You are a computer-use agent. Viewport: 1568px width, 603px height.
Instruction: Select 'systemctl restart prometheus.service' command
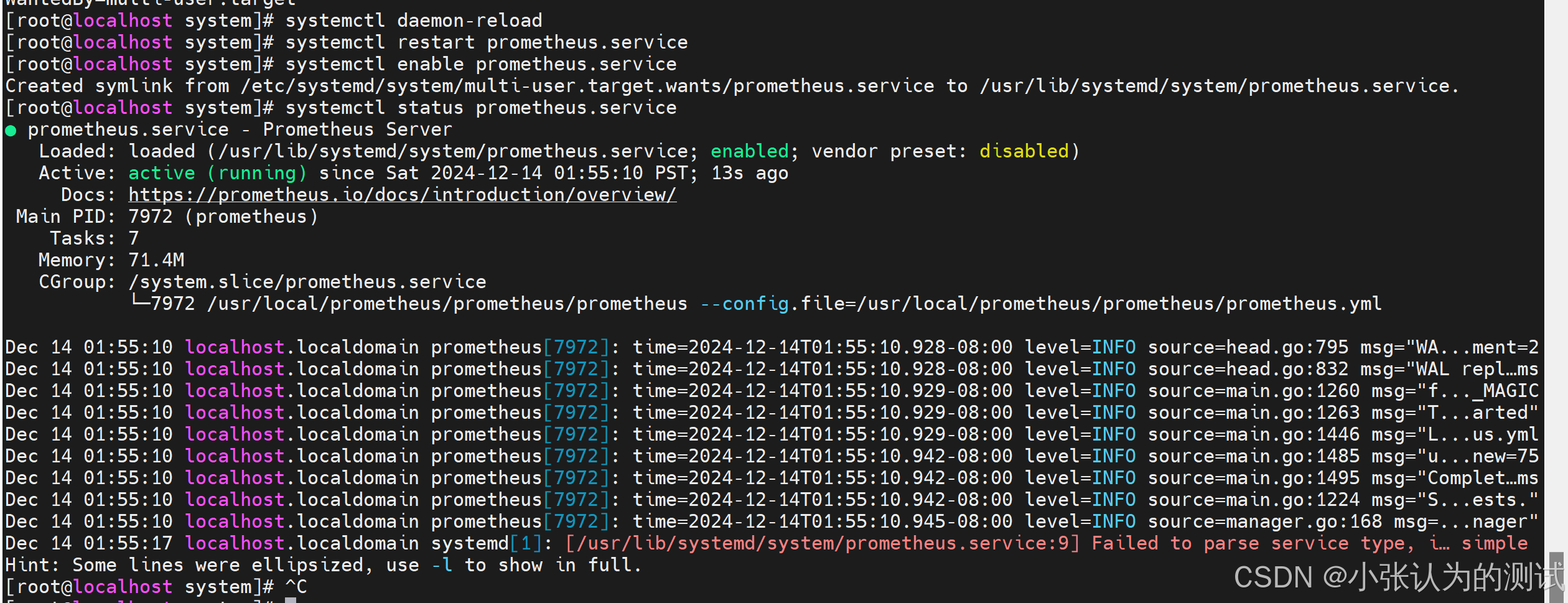487,42
